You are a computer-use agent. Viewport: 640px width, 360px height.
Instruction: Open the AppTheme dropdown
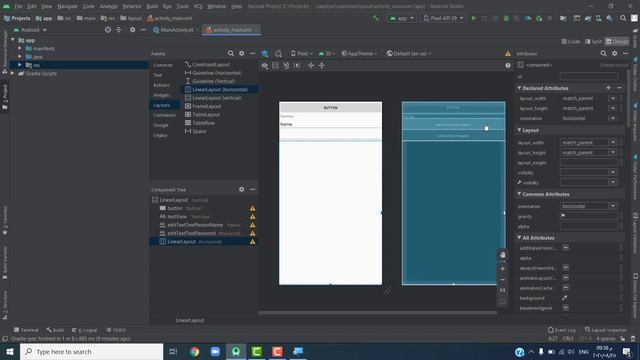(x=359, y=53)
